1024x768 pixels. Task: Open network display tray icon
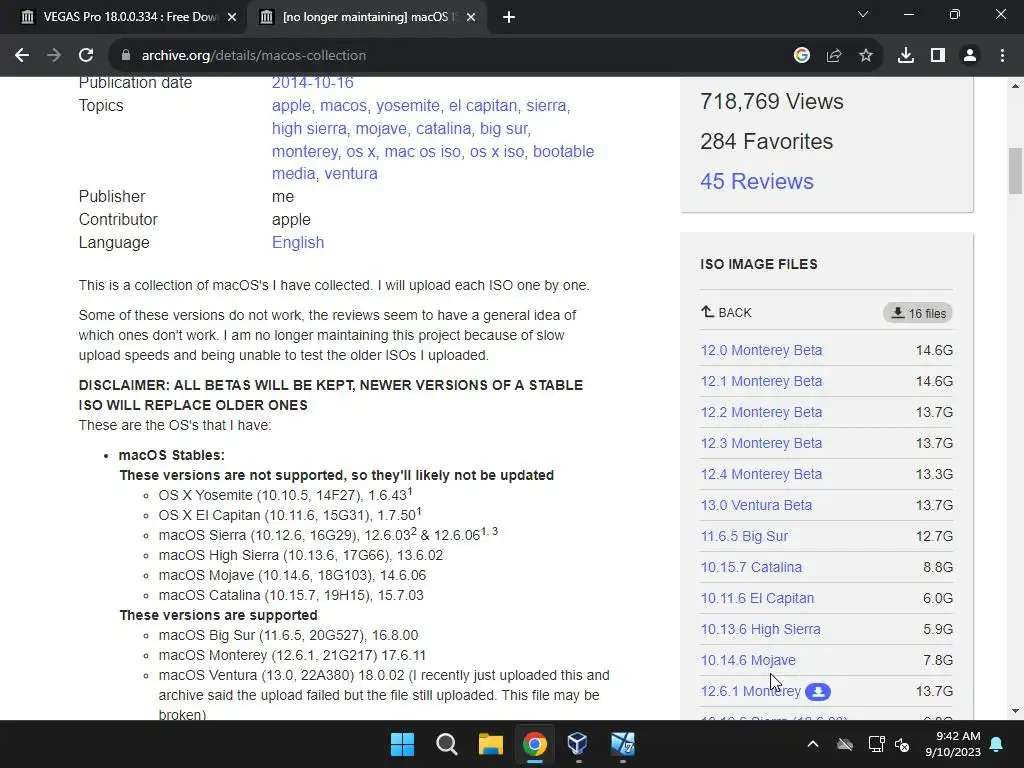click(876, 744)
